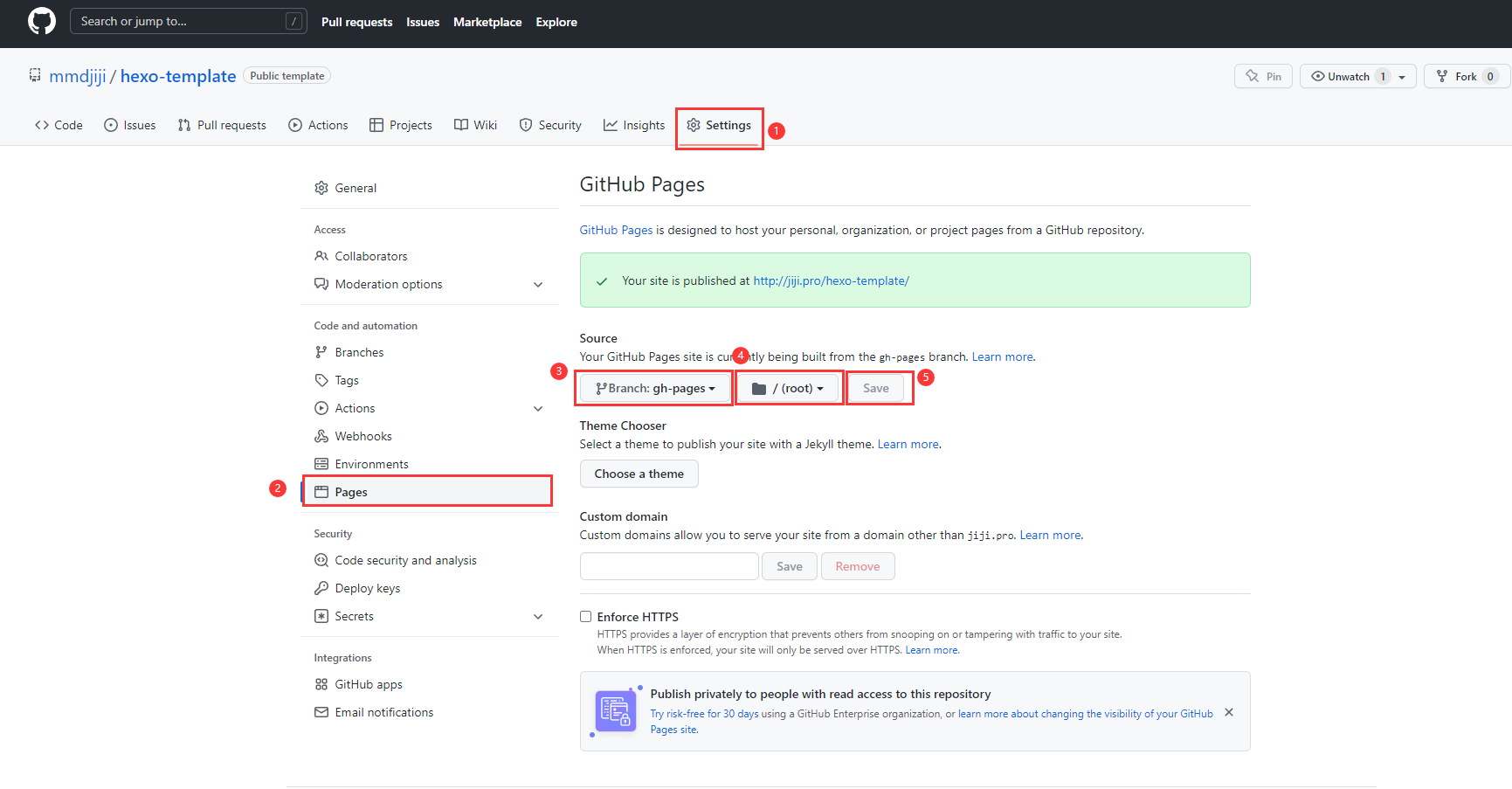Switch to the Code tab
Image resolution: width=1512 pixels, height=789 pixels.
[59, 125]
